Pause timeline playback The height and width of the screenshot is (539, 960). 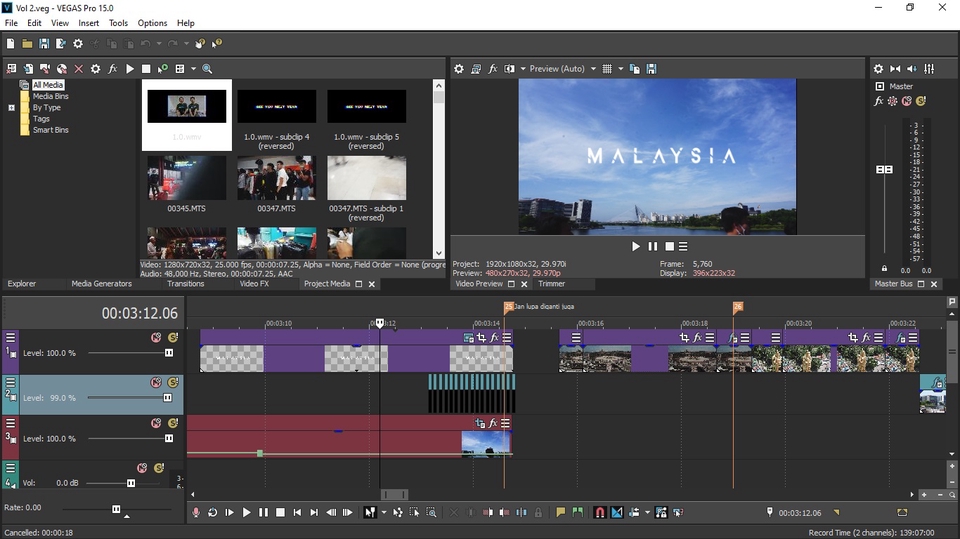[x=263, y=513]
